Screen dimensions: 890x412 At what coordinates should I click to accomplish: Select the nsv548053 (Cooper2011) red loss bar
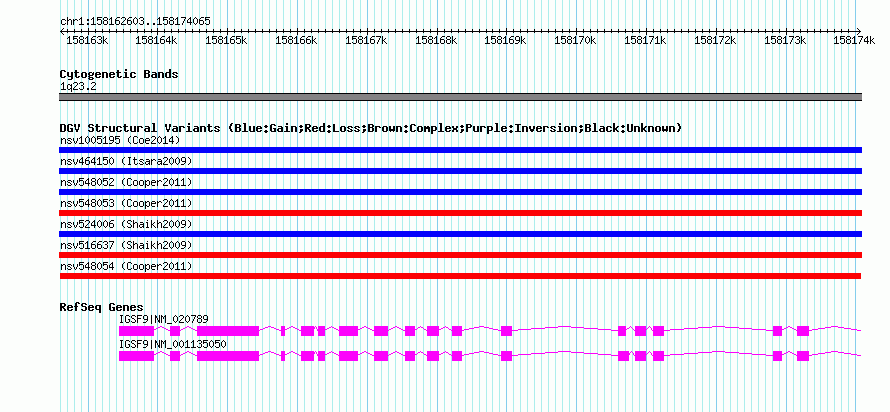click(460, 213)
